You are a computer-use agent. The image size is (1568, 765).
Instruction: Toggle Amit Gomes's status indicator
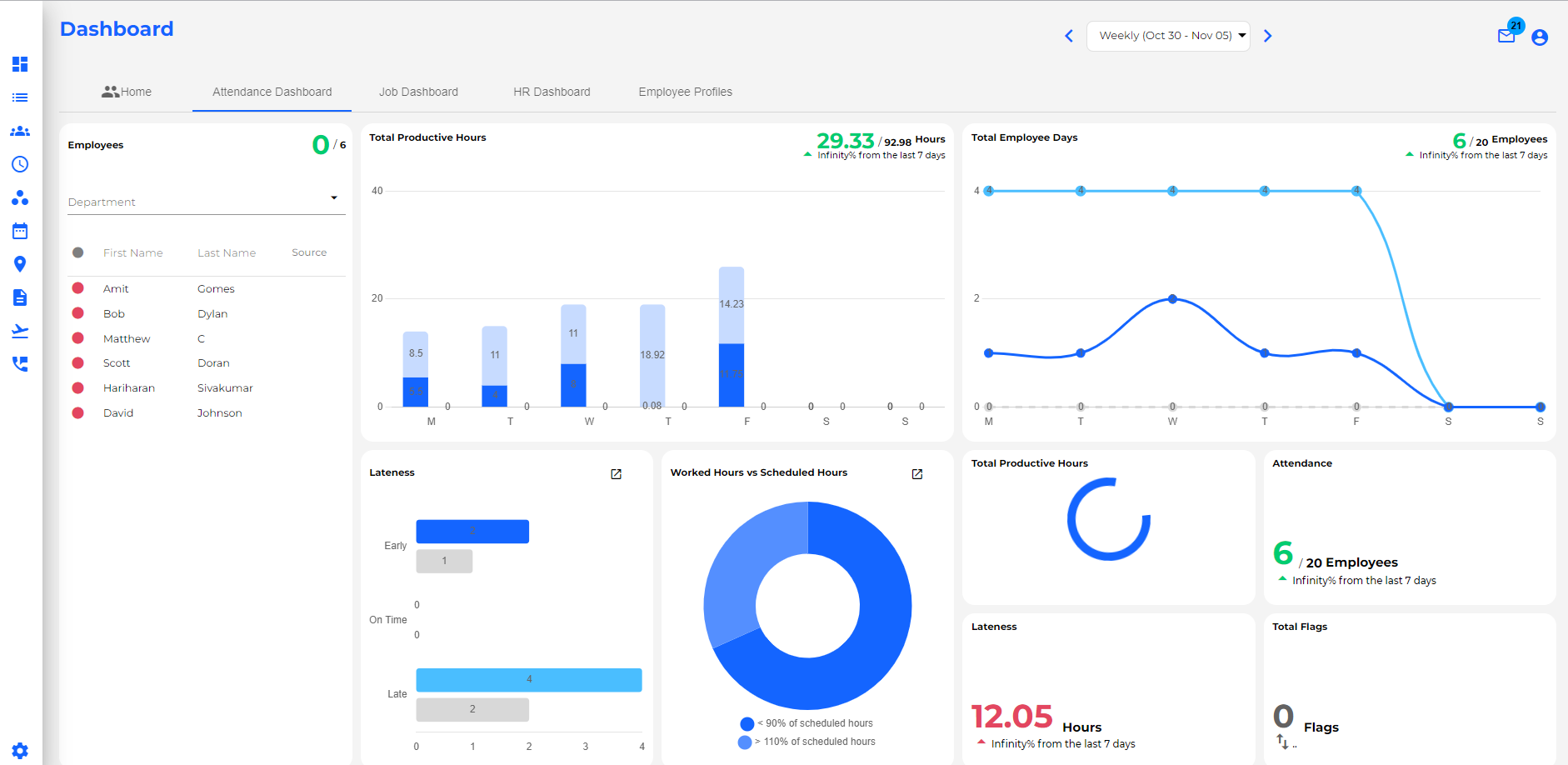[x=79, y=288]
